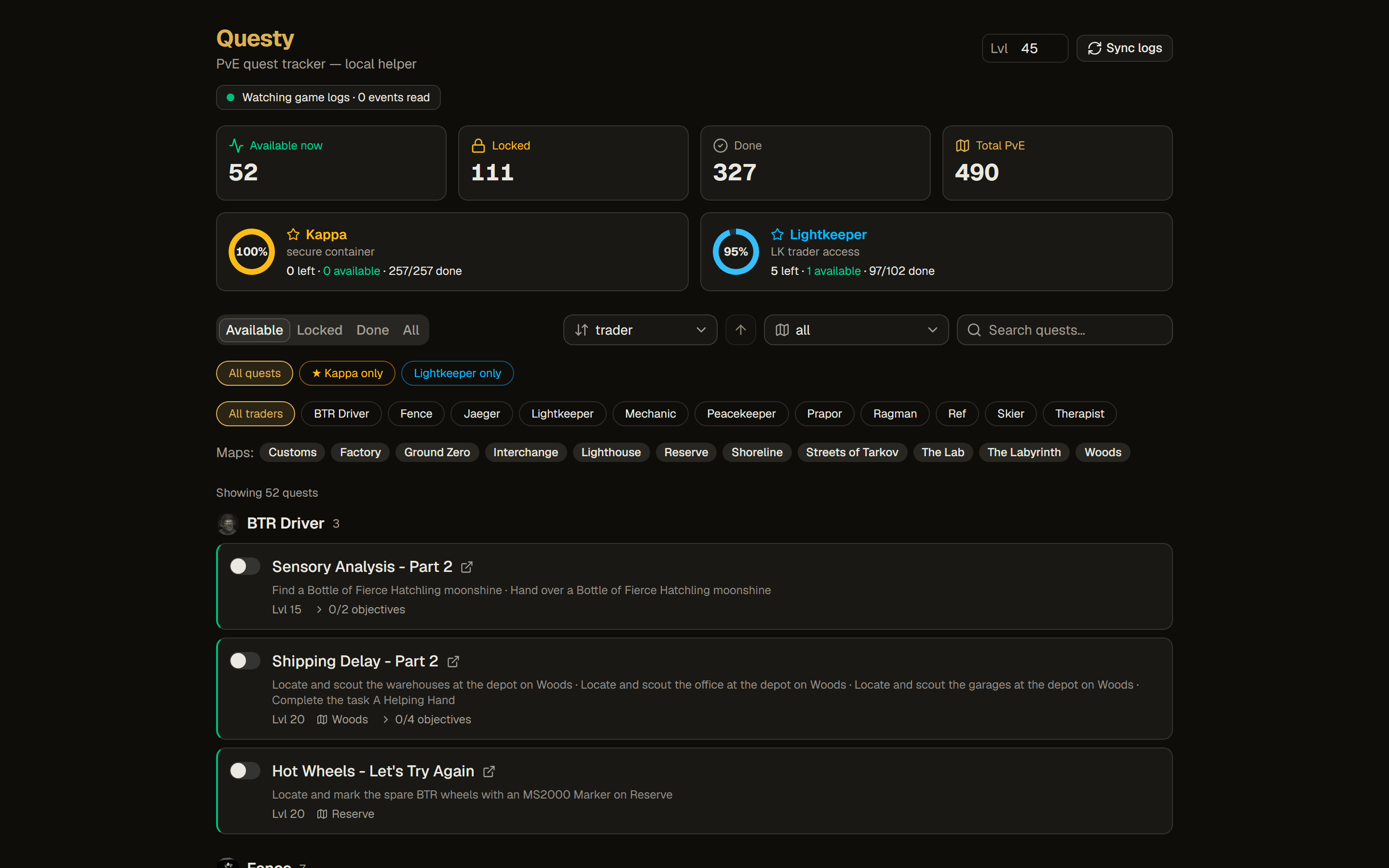The width and height of the screenshot is (1389, 868).
Task: Focus the Search quests input field
Action: 1064,329
